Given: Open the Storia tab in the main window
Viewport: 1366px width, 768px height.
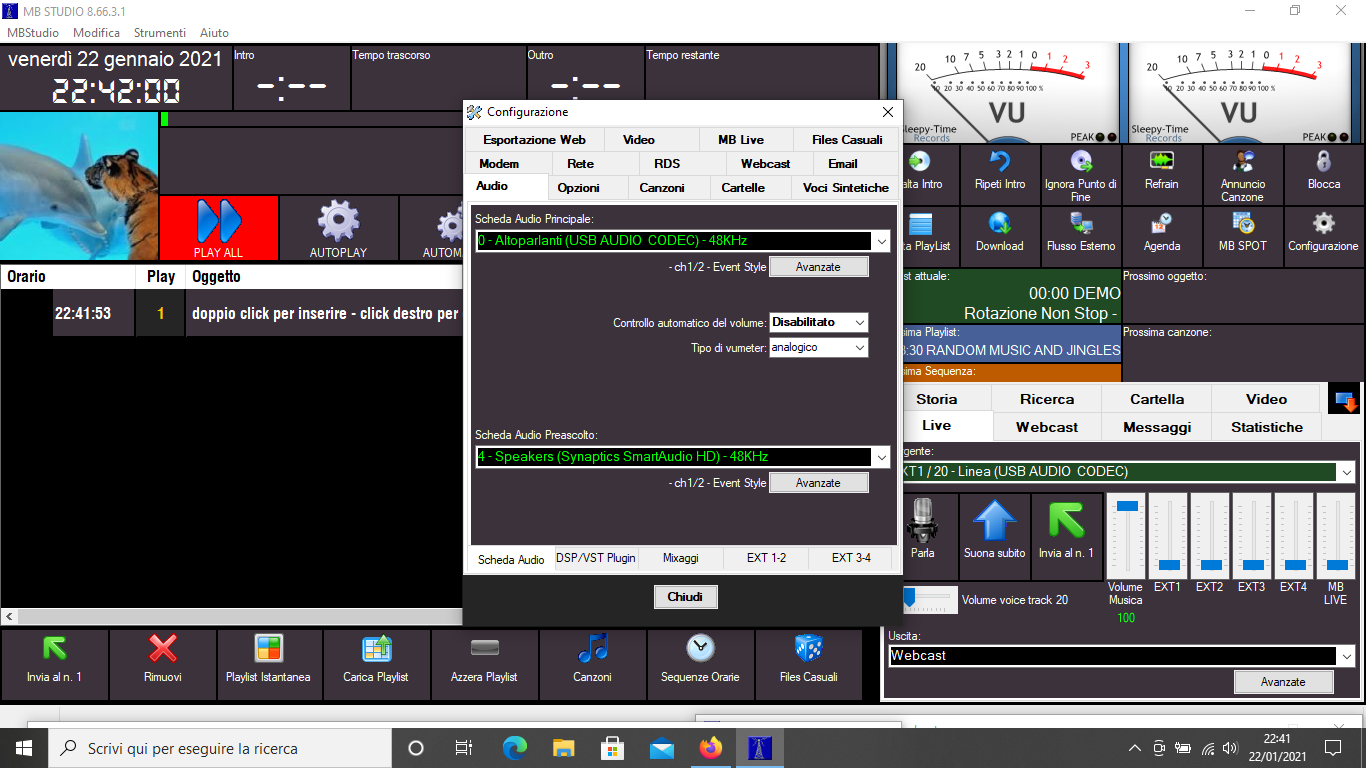Looking at the screenshot, I should [x=937, y=399].
